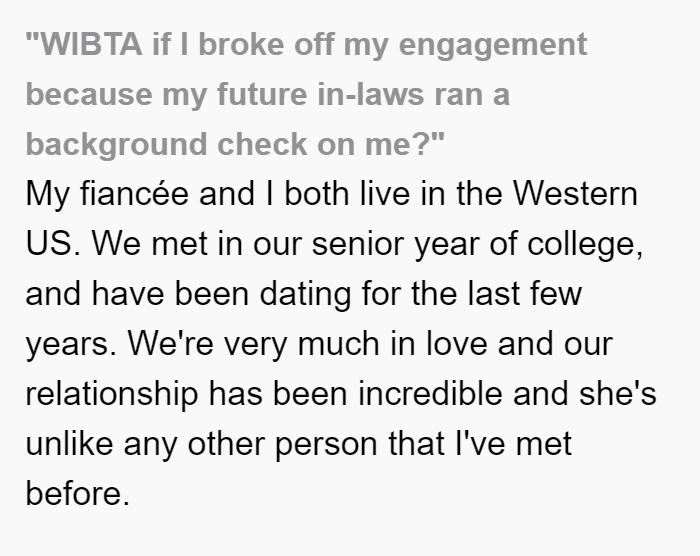The width and height of the screenshot is (700, 556).
Task: Click "background check" in the gray heading
Action: coord(167,147)
